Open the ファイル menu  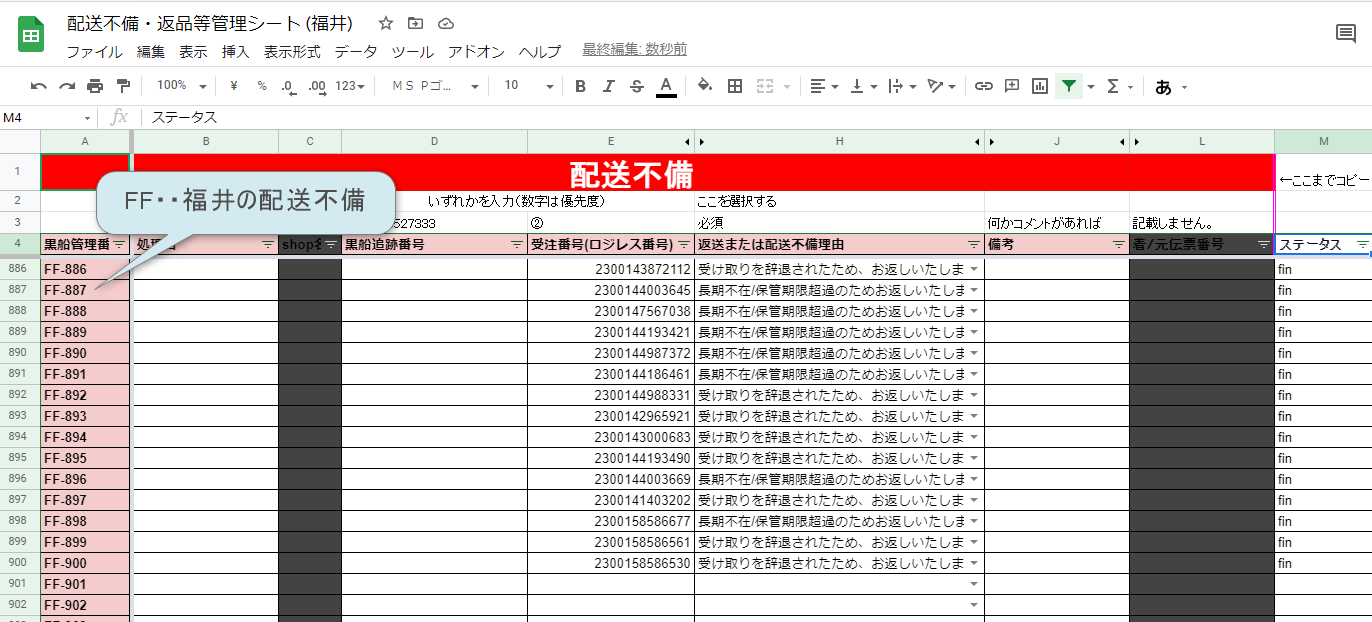[94, 52]
